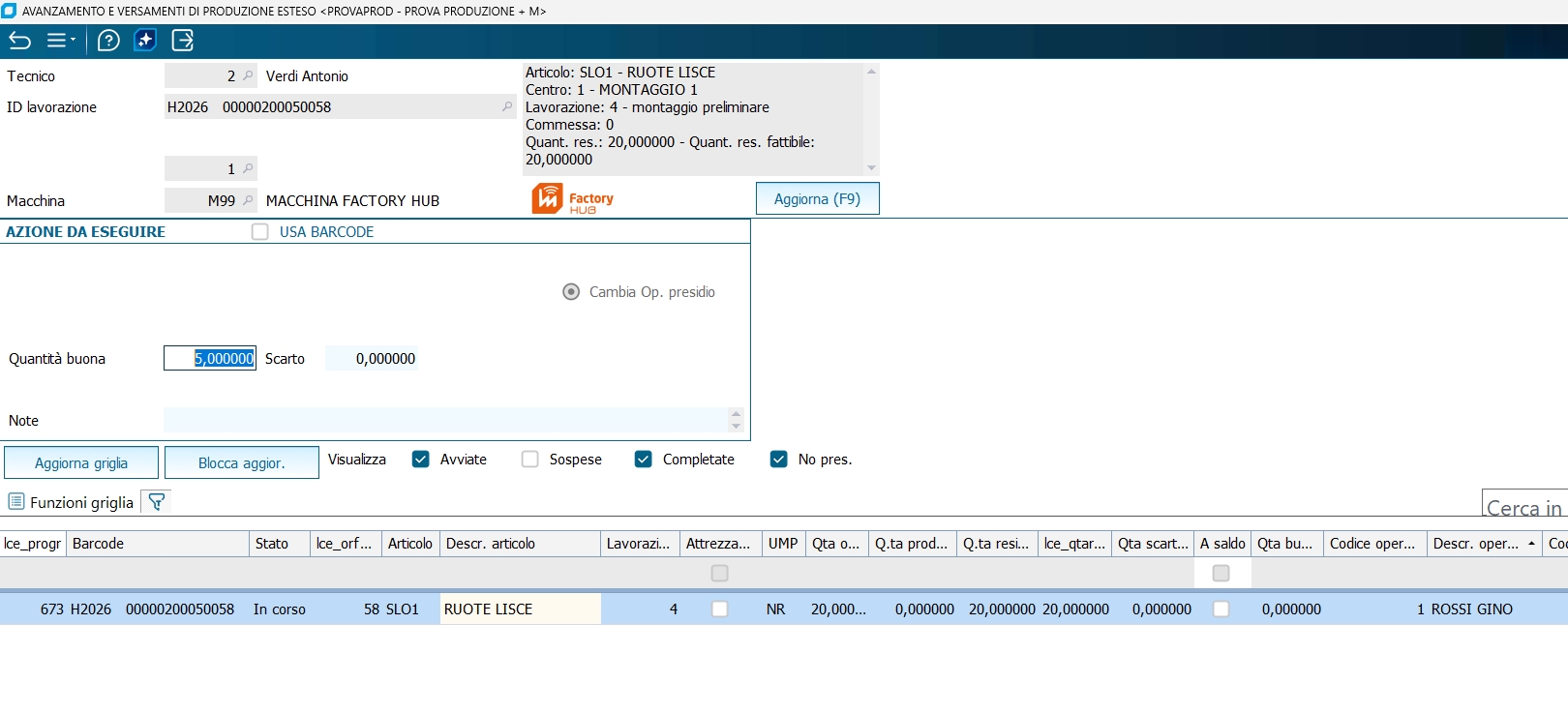Image resolution: width=1568 pixels, height=713 pixels.
Task: Enable the USA BARCODE checkbox
Action: (x=259, y=232)
